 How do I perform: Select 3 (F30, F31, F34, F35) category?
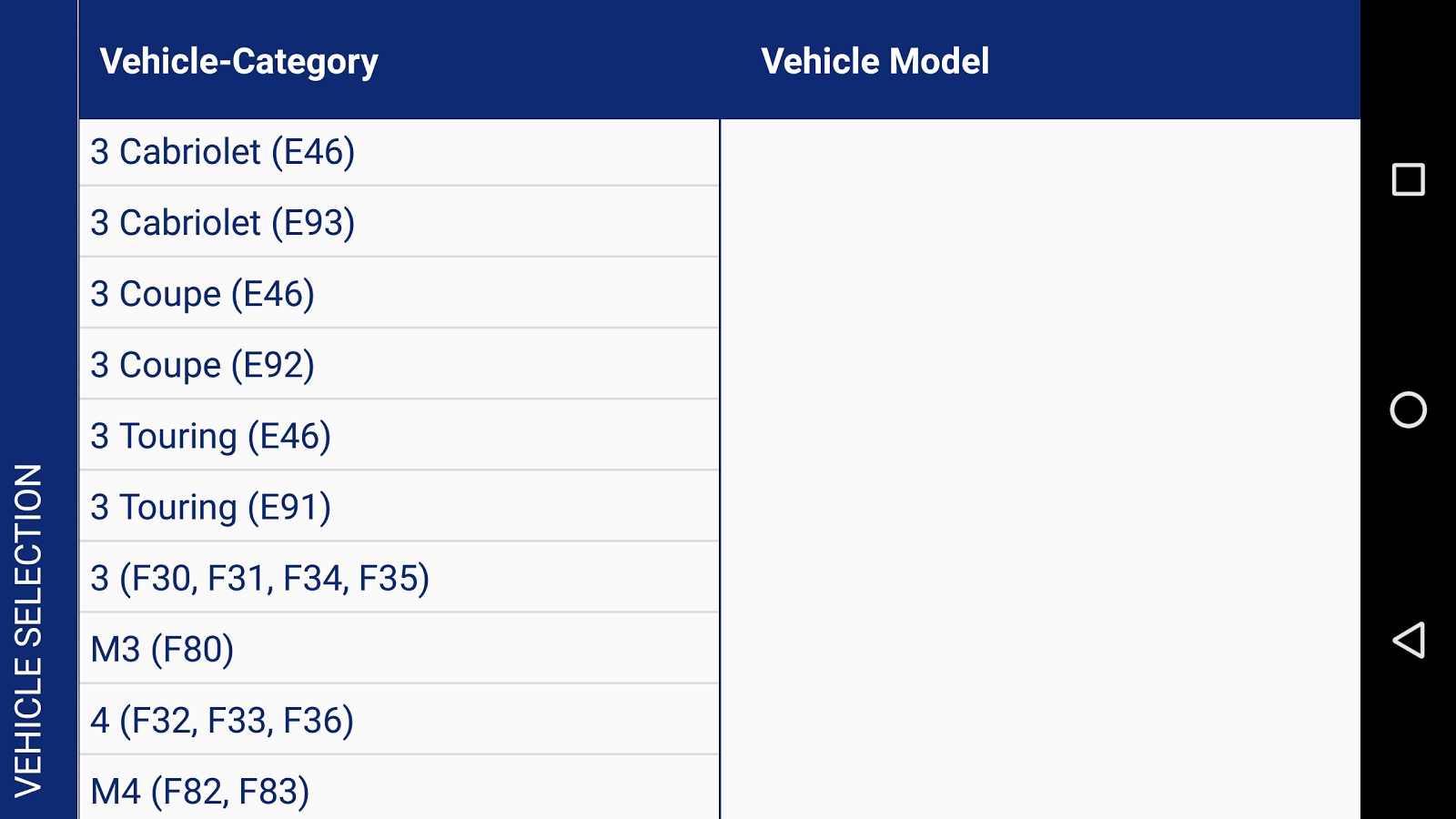click(399, 577)
